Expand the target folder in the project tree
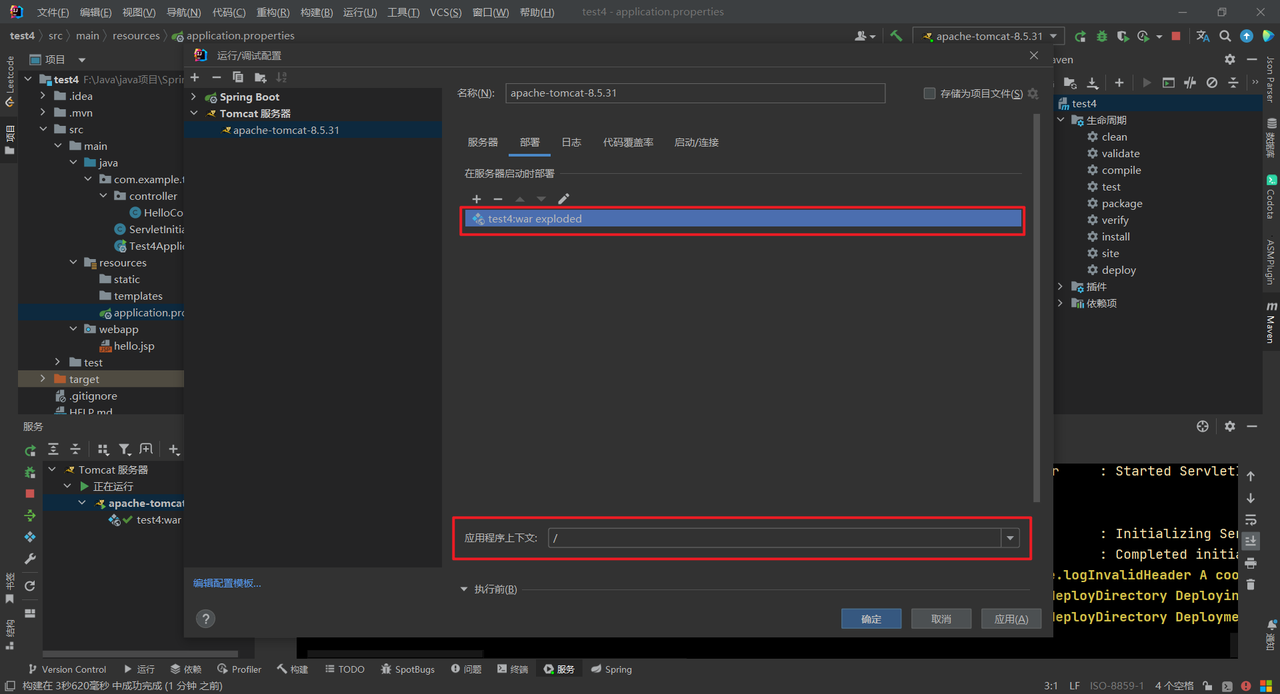The width and height of the screenshot is (1280, 694). tap(43, 379)
